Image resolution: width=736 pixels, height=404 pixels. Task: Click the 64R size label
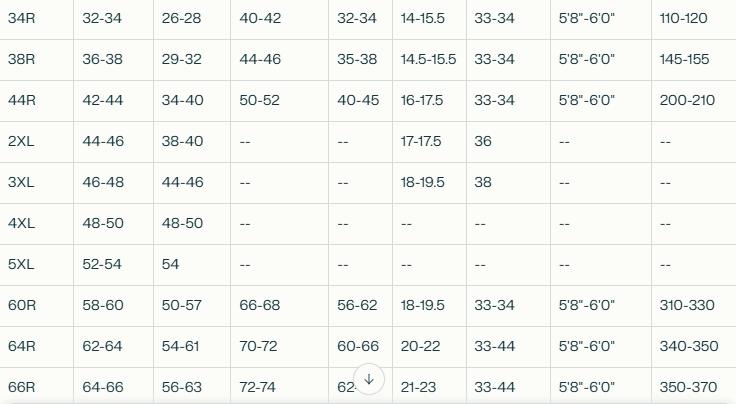click(x=22, y=346)
